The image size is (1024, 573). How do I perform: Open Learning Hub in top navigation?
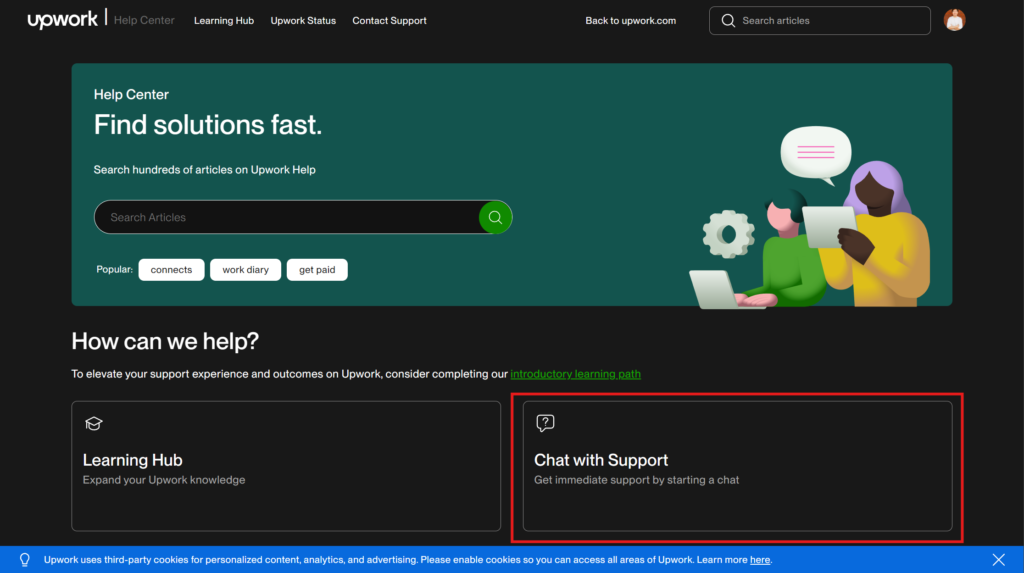(224, 21)
